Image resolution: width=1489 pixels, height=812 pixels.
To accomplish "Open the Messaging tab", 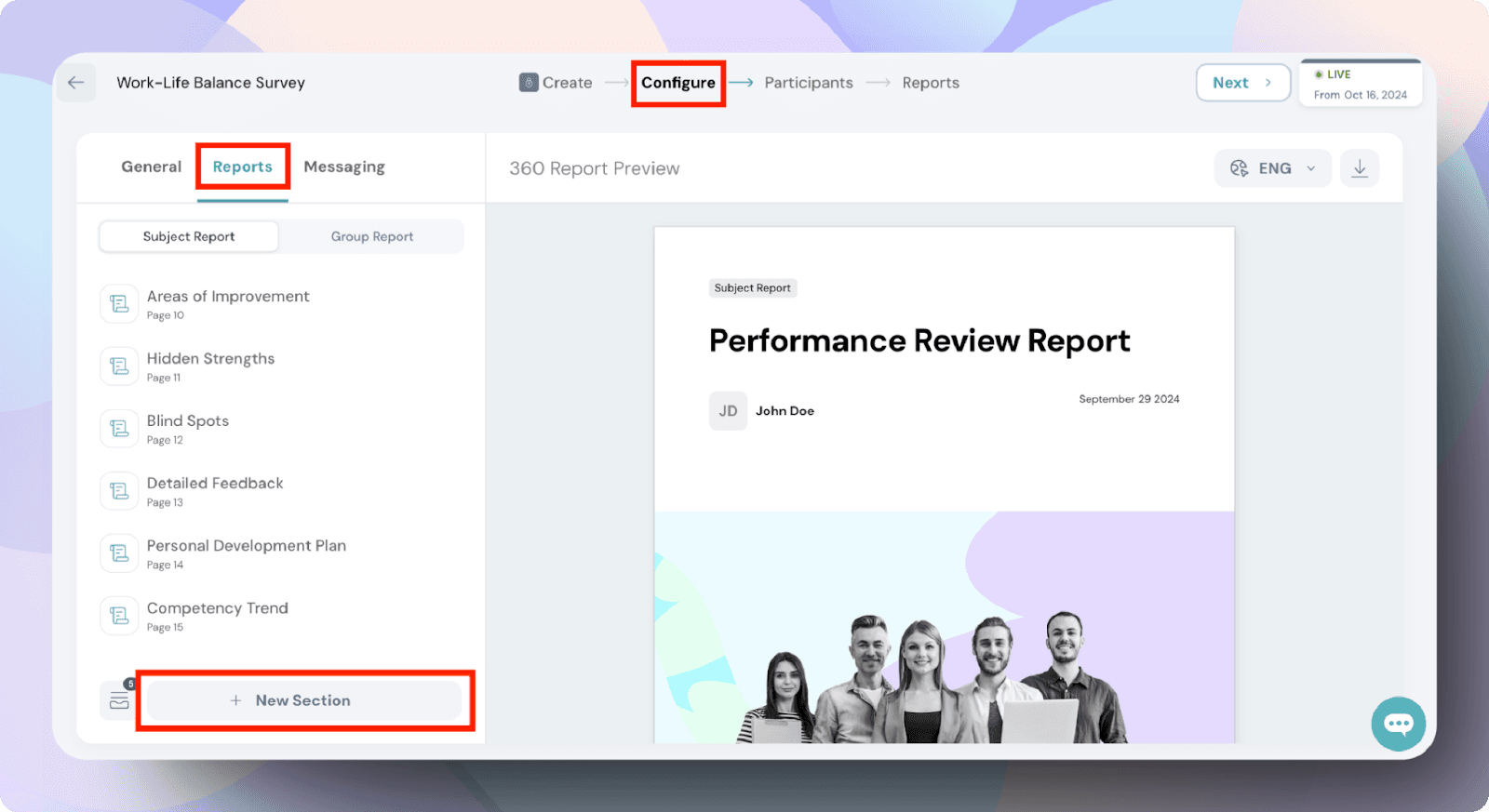I will pyautogui.click(x=343, y=166).
